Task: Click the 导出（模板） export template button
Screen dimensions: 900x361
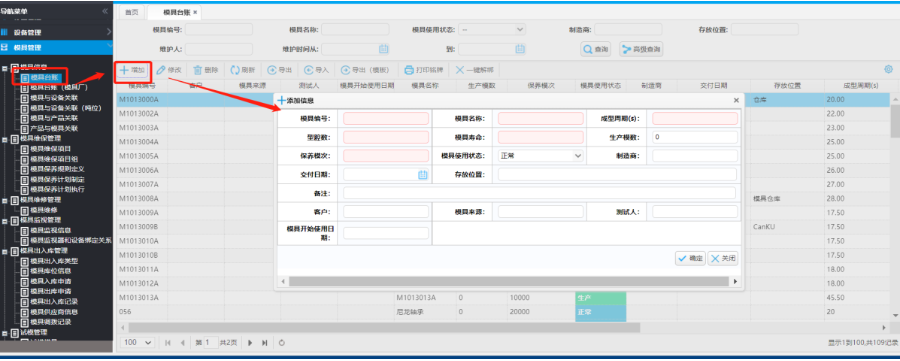Action: pyautogui.click(x=365, y=70)
